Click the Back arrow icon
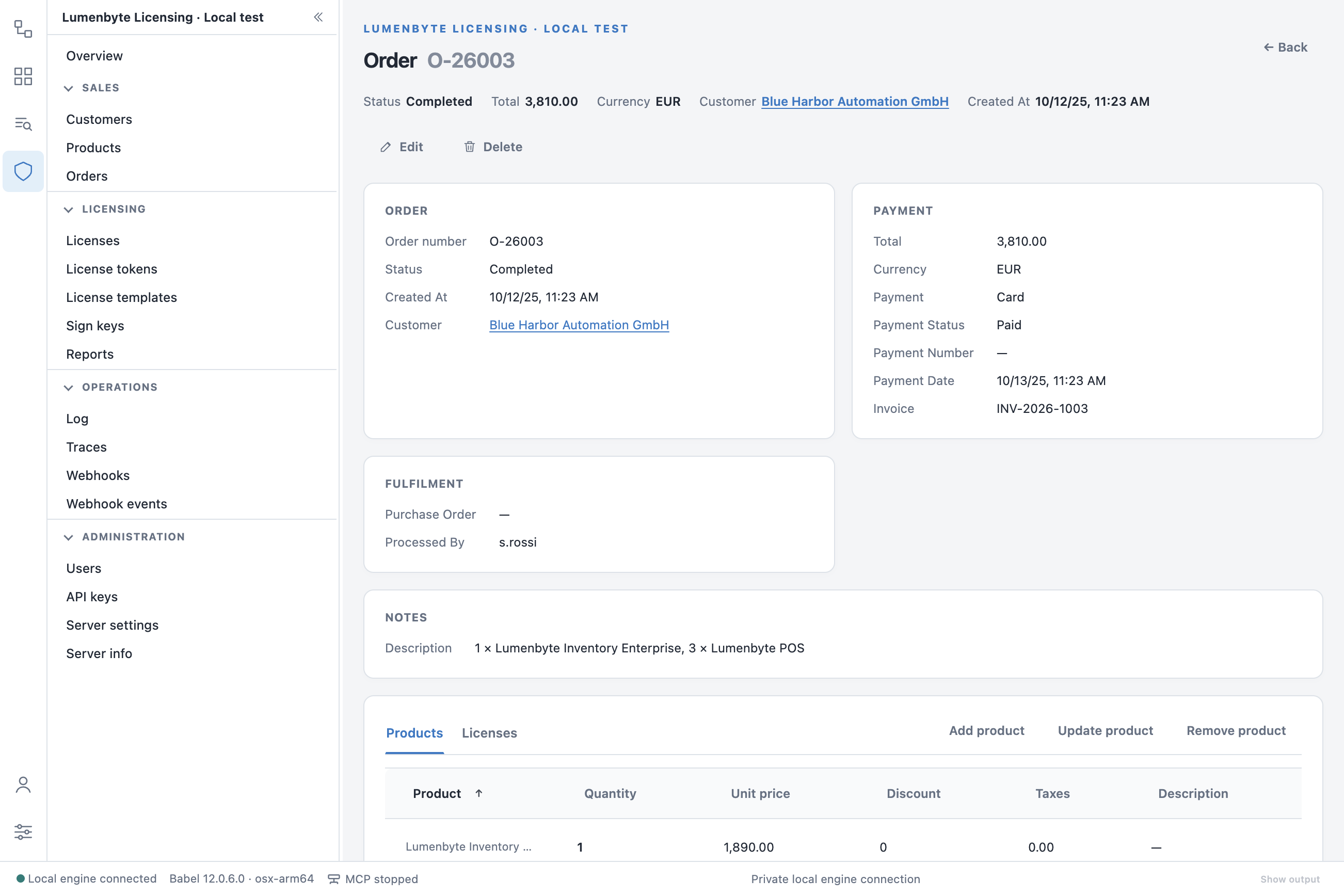The width and height of the screenshot is (1344, 896). click(1269, 47)
